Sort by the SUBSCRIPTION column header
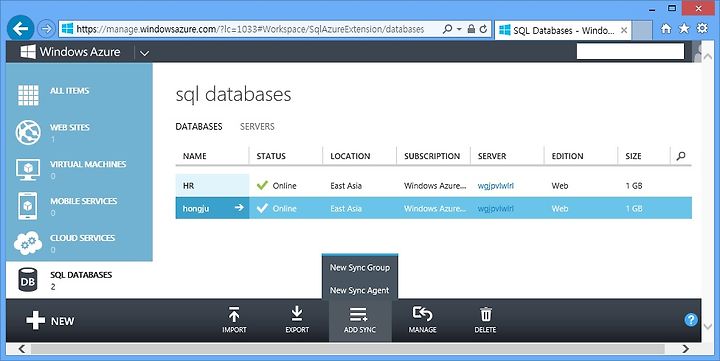The image size is (720, 361). tap(432, 156)
